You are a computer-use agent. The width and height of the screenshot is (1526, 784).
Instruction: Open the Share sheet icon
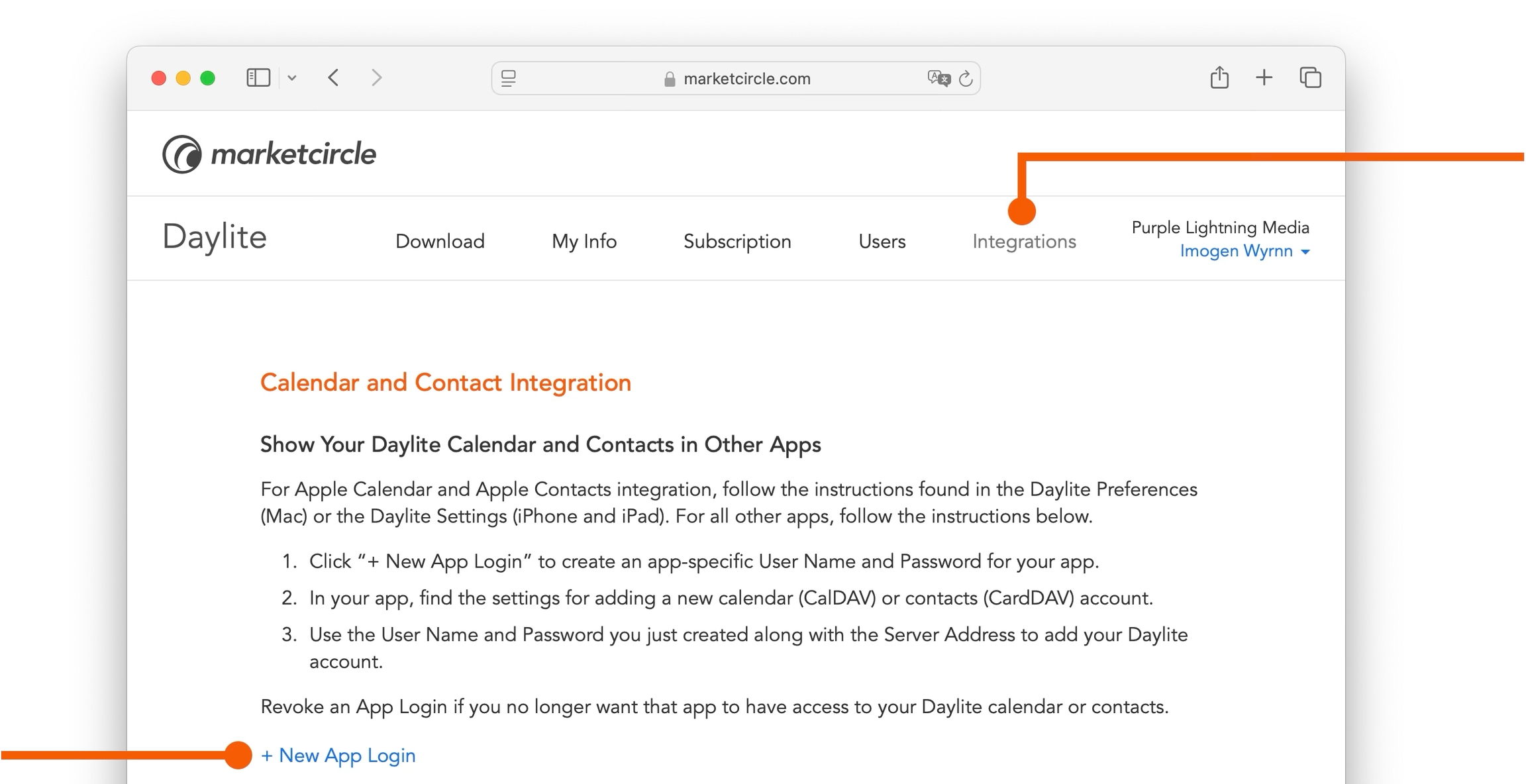click(x=1219, y=77)
